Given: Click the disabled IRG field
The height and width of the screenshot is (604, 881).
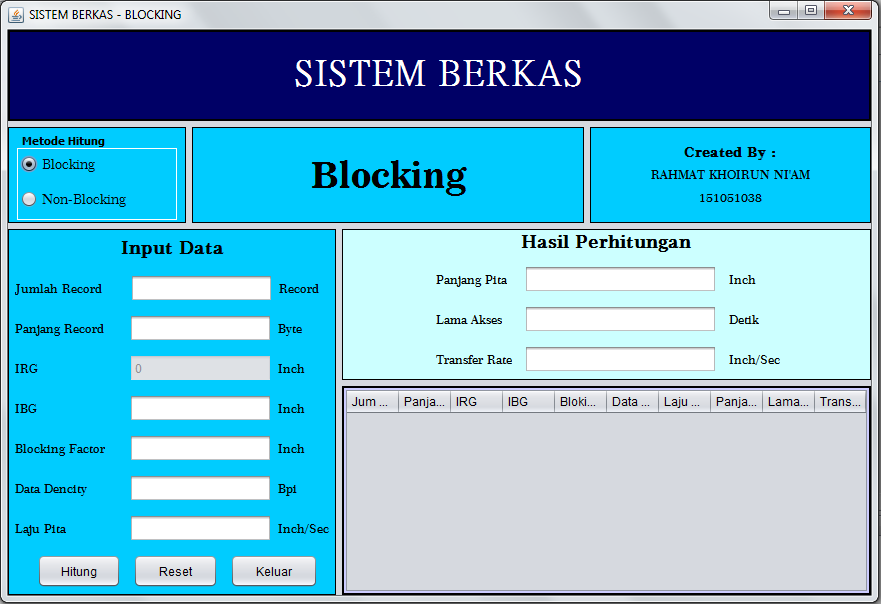Looking at the screenshot, I should coord(201,368).
